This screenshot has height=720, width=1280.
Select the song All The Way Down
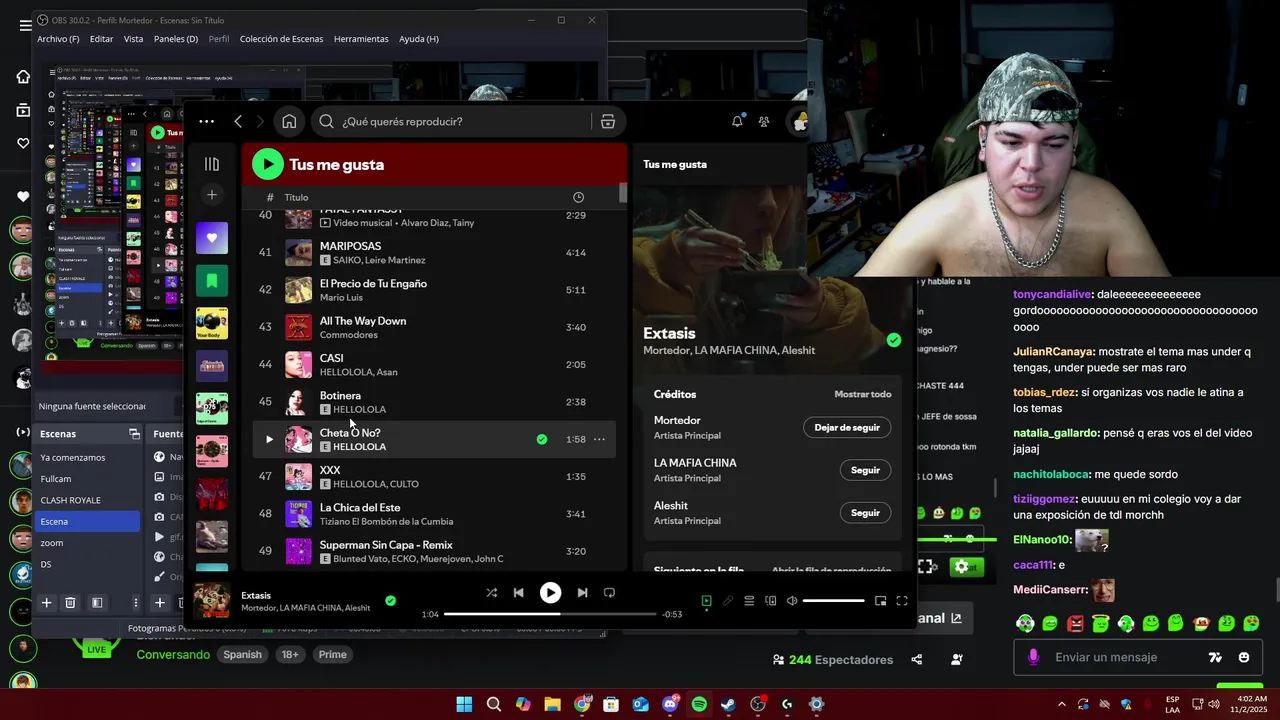point(362,321)
